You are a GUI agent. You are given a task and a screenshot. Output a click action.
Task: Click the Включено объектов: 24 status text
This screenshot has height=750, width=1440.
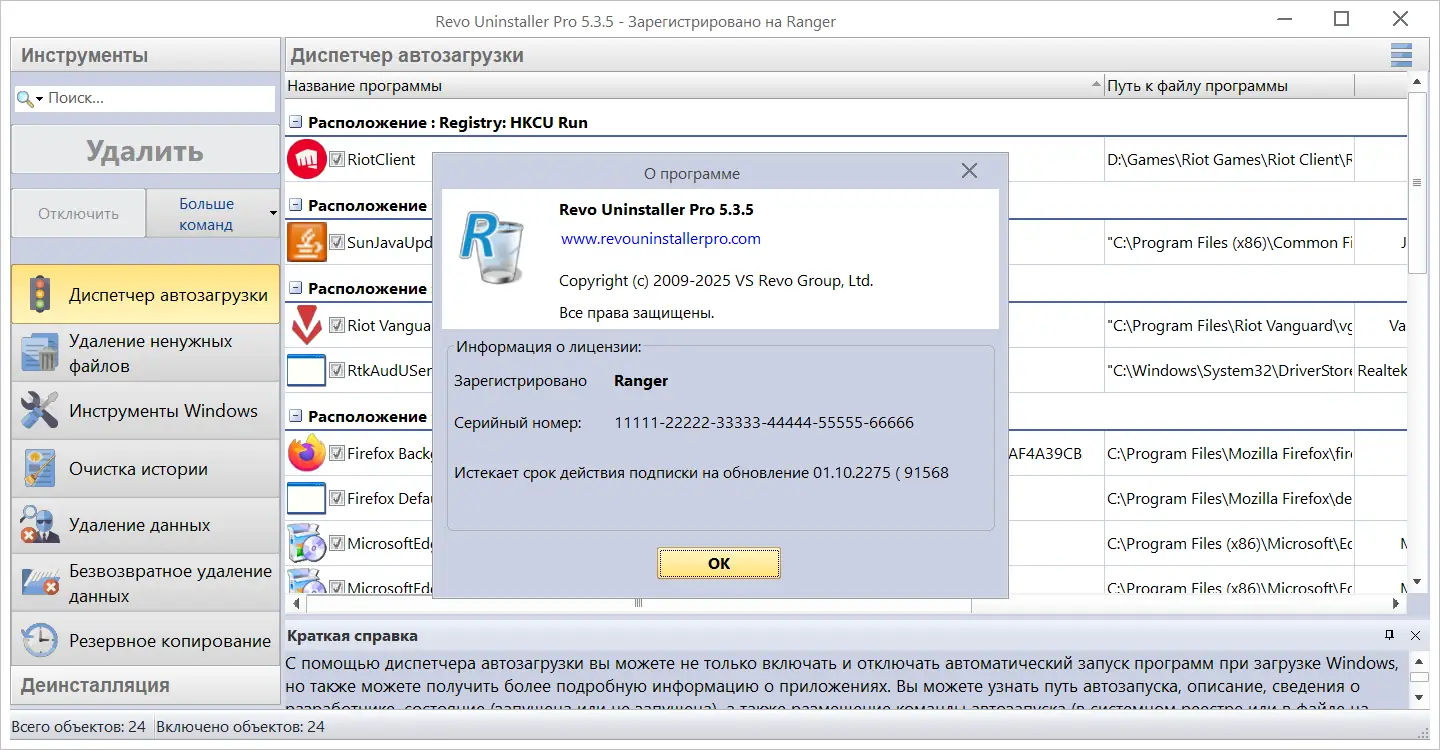tap(240, 727)
